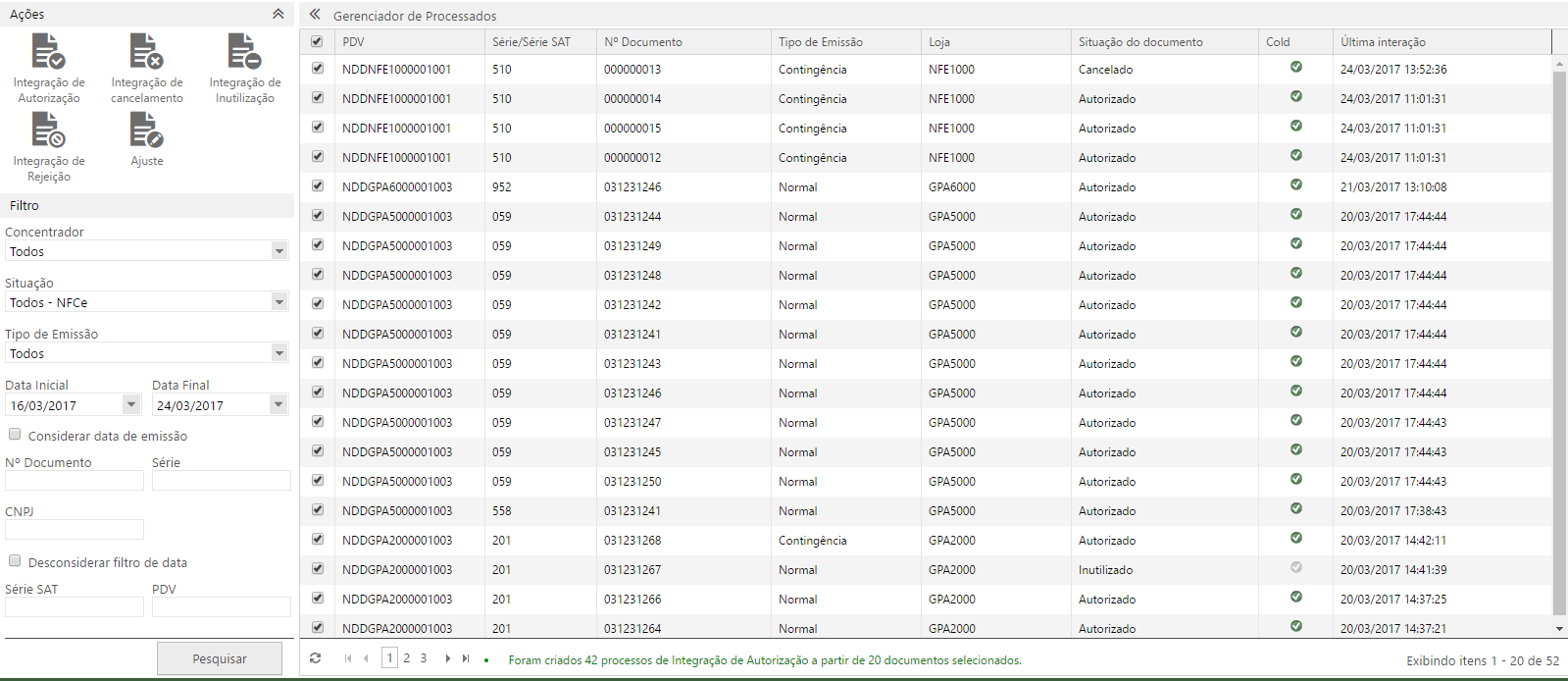Collapse the Ações panel

click(278, 14)
